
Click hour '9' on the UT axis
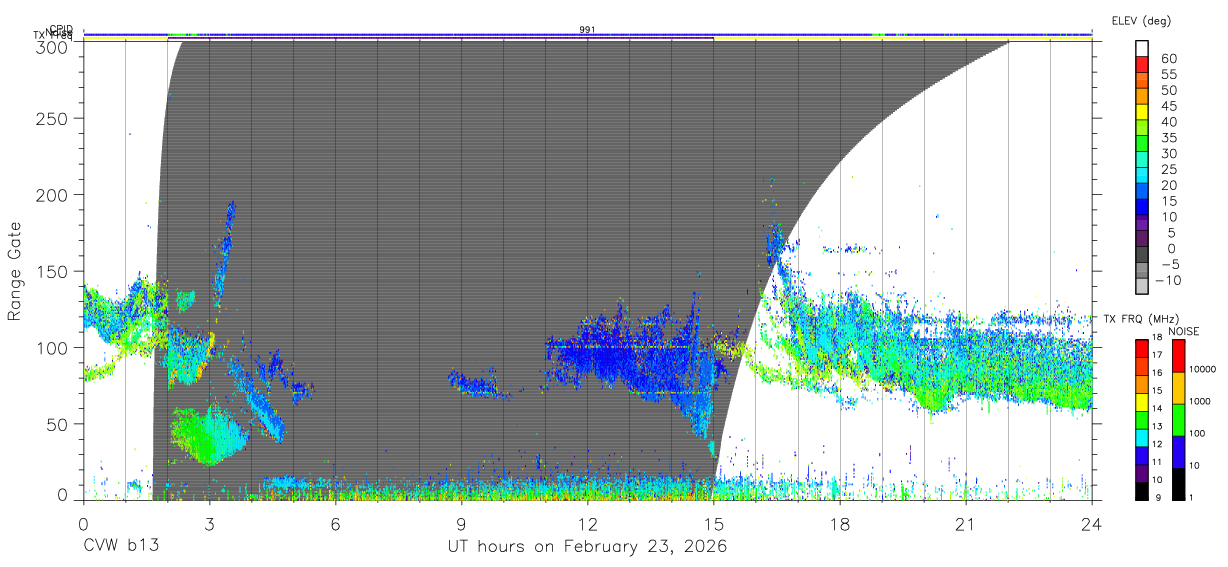pyautogui.click(x=461, y=523)
